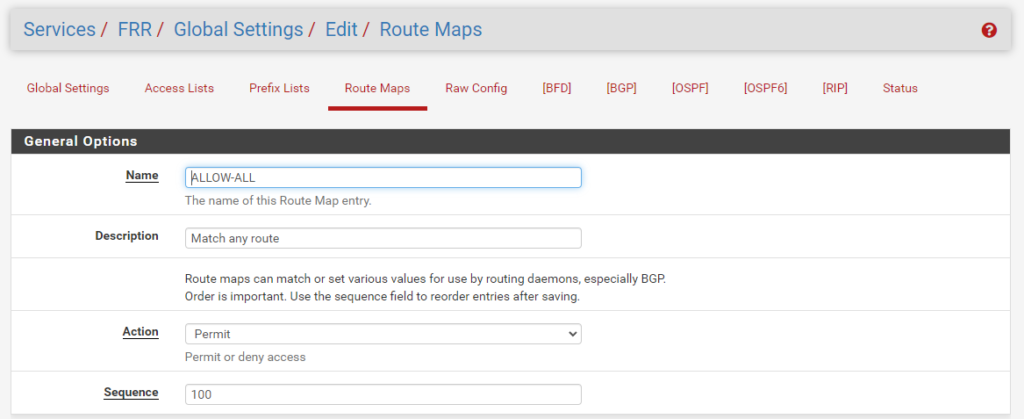Click the red help question mark icon
Viewport: 1024px width, 419px height.
pos(989,30)
